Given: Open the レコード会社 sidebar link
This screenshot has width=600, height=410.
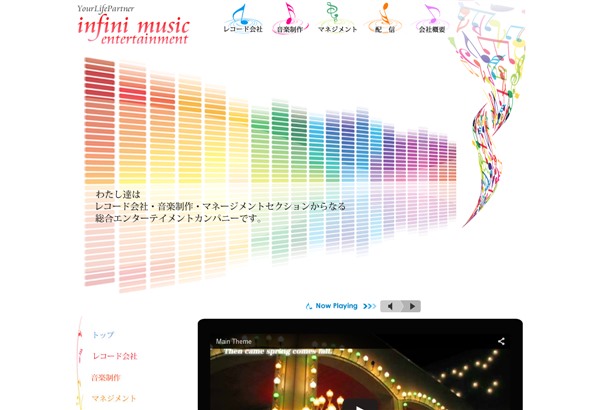Looking at the screenshot, I should tap(115, 356).
